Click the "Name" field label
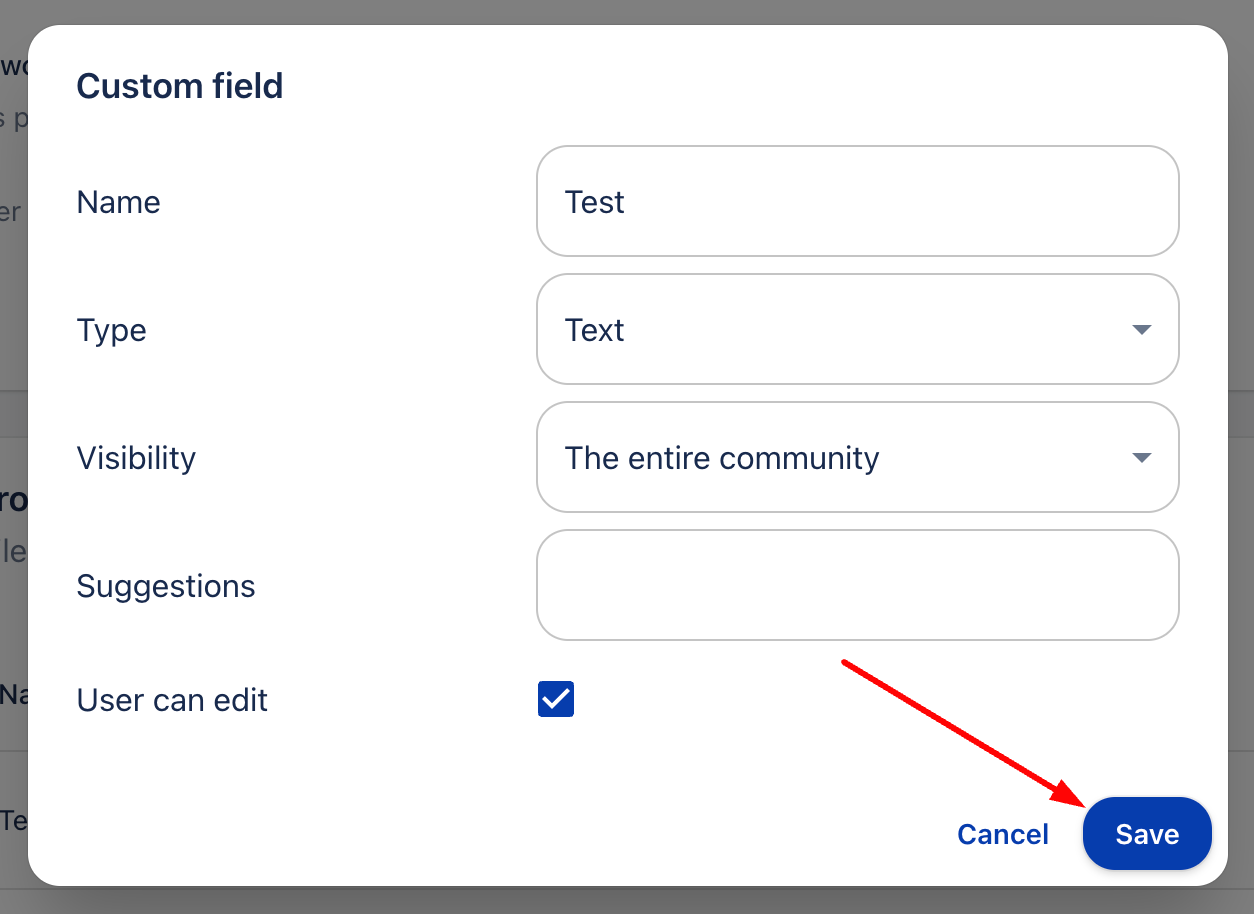Screen dimensions: 1254x914 pos(118,202)
